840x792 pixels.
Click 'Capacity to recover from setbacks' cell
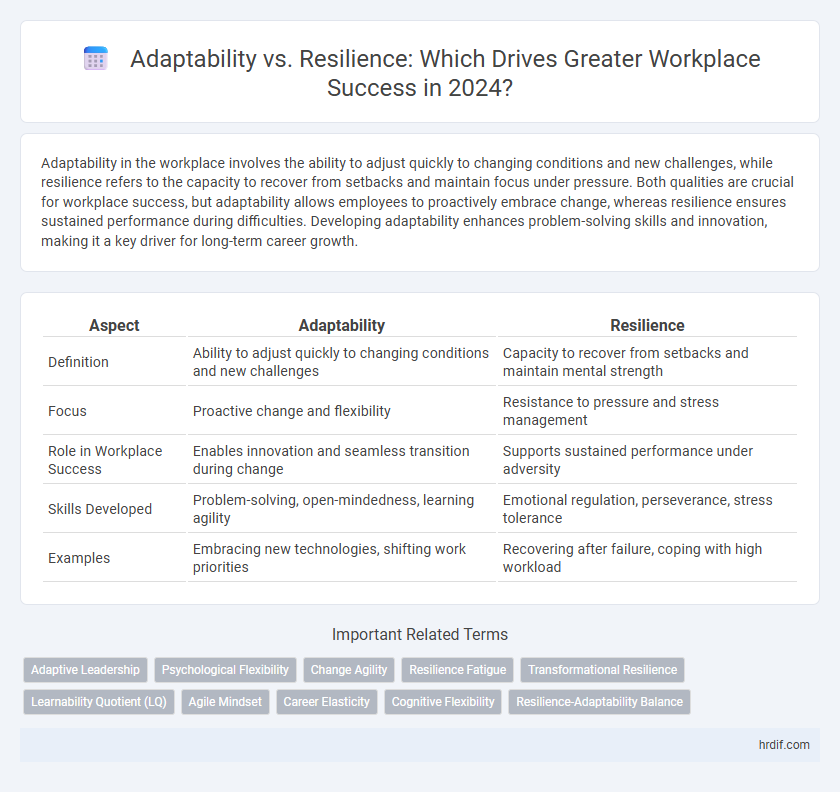(647, 362)
